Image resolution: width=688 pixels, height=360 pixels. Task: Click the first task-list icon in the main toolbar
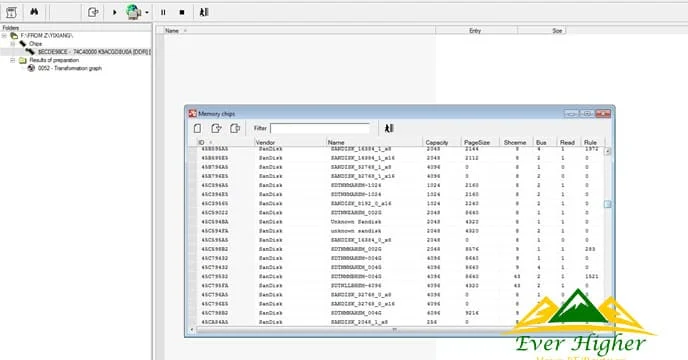pos(11,12)
